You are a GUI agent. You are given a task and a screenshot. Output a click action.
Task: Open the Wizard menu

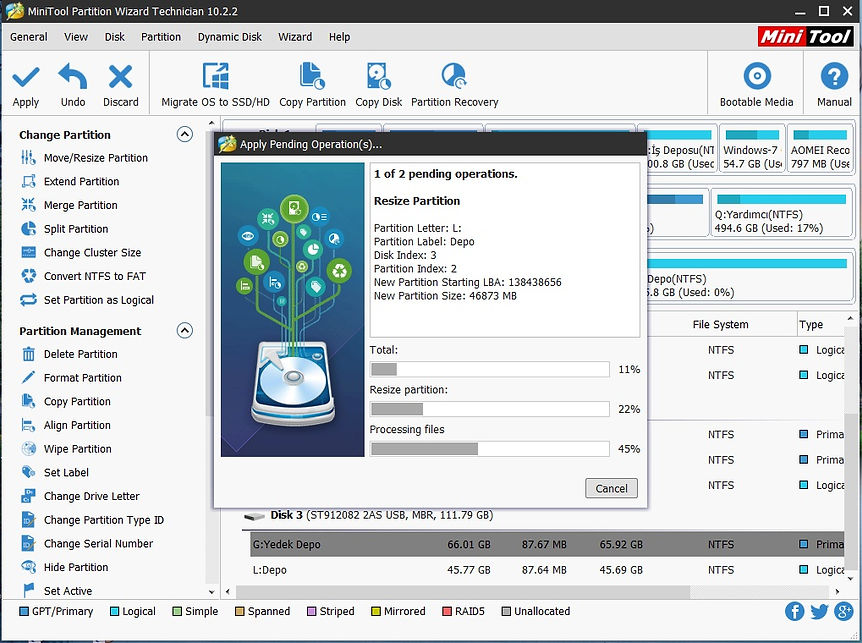[295, 37]
